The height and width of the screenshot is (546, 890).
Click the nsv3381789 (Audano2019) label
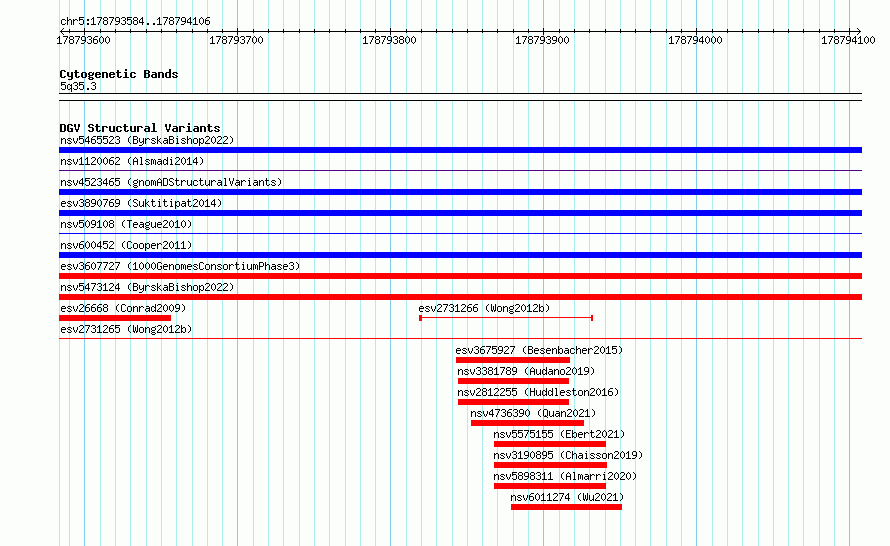coord(526,371)
